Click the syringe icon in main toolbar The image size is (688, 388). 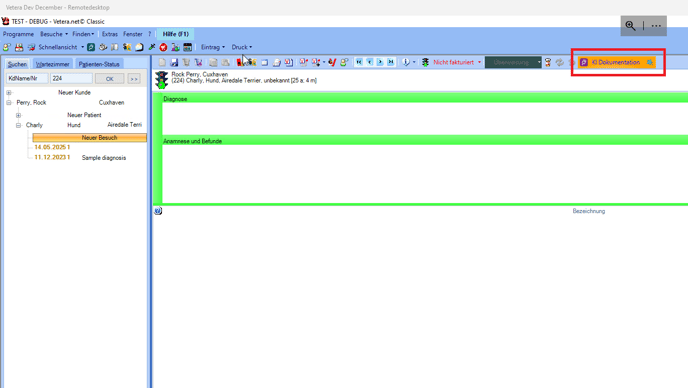152,47
